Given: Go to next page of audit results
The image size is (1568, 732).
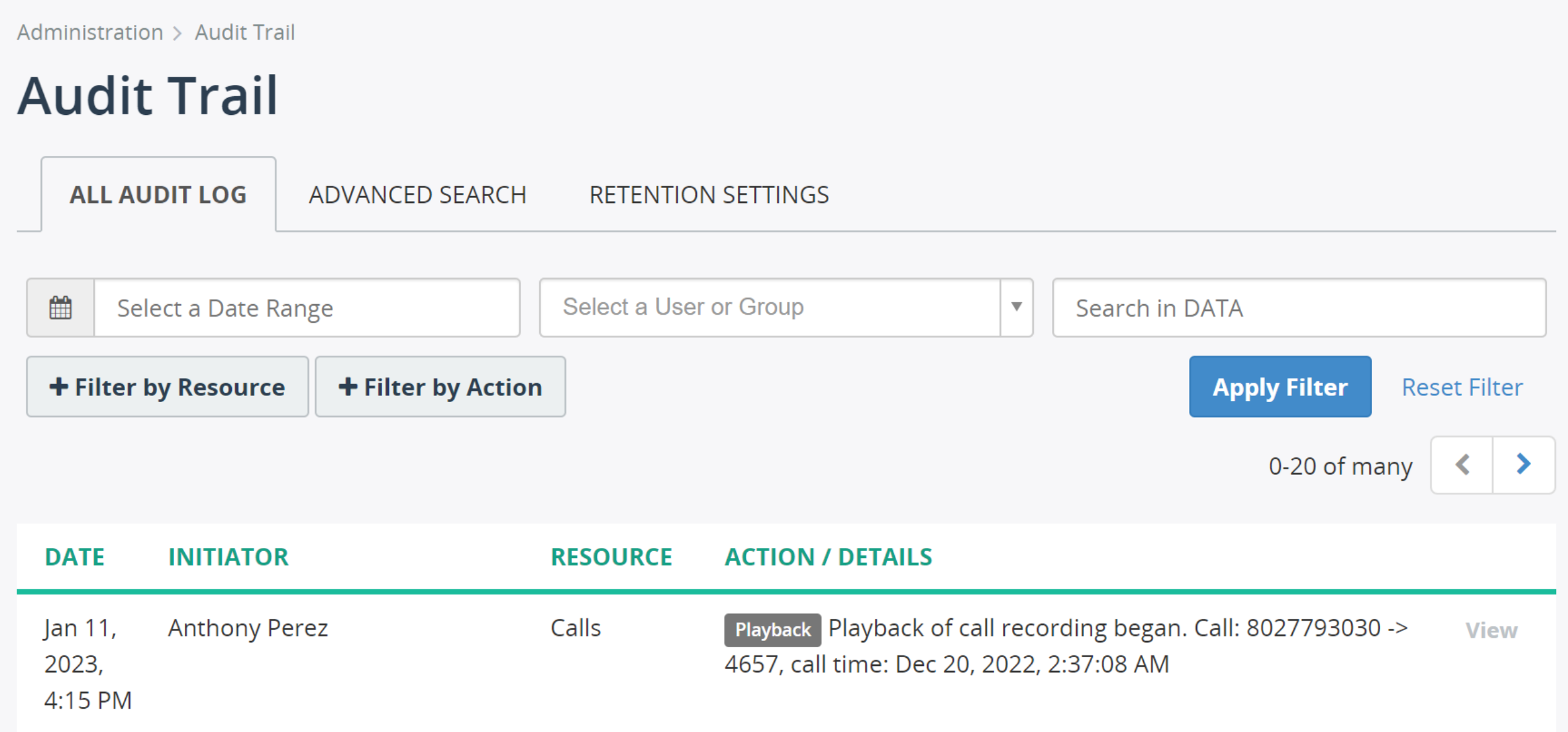Looking at the screenshot, I should point(1523,465).
